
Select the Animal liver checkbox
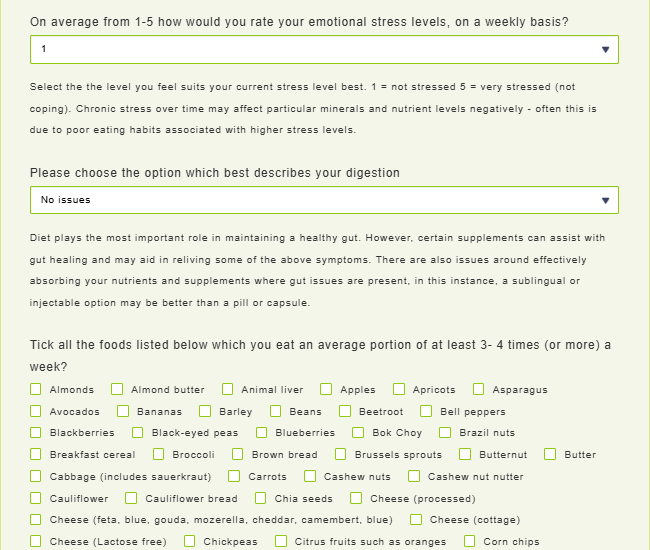point(228,389)
